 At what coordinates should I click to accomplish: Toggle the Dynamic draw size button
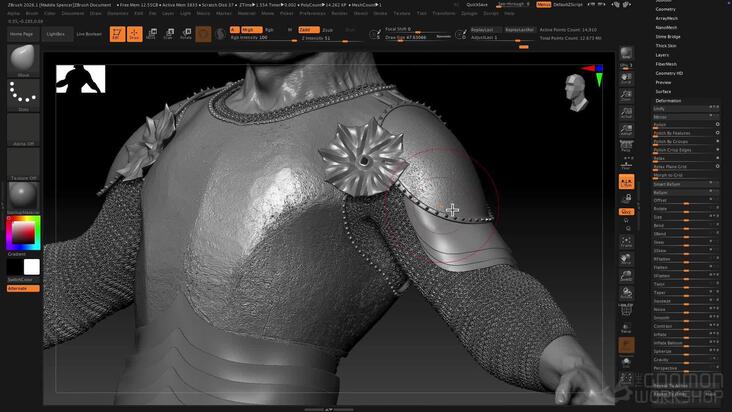(444, 37)
